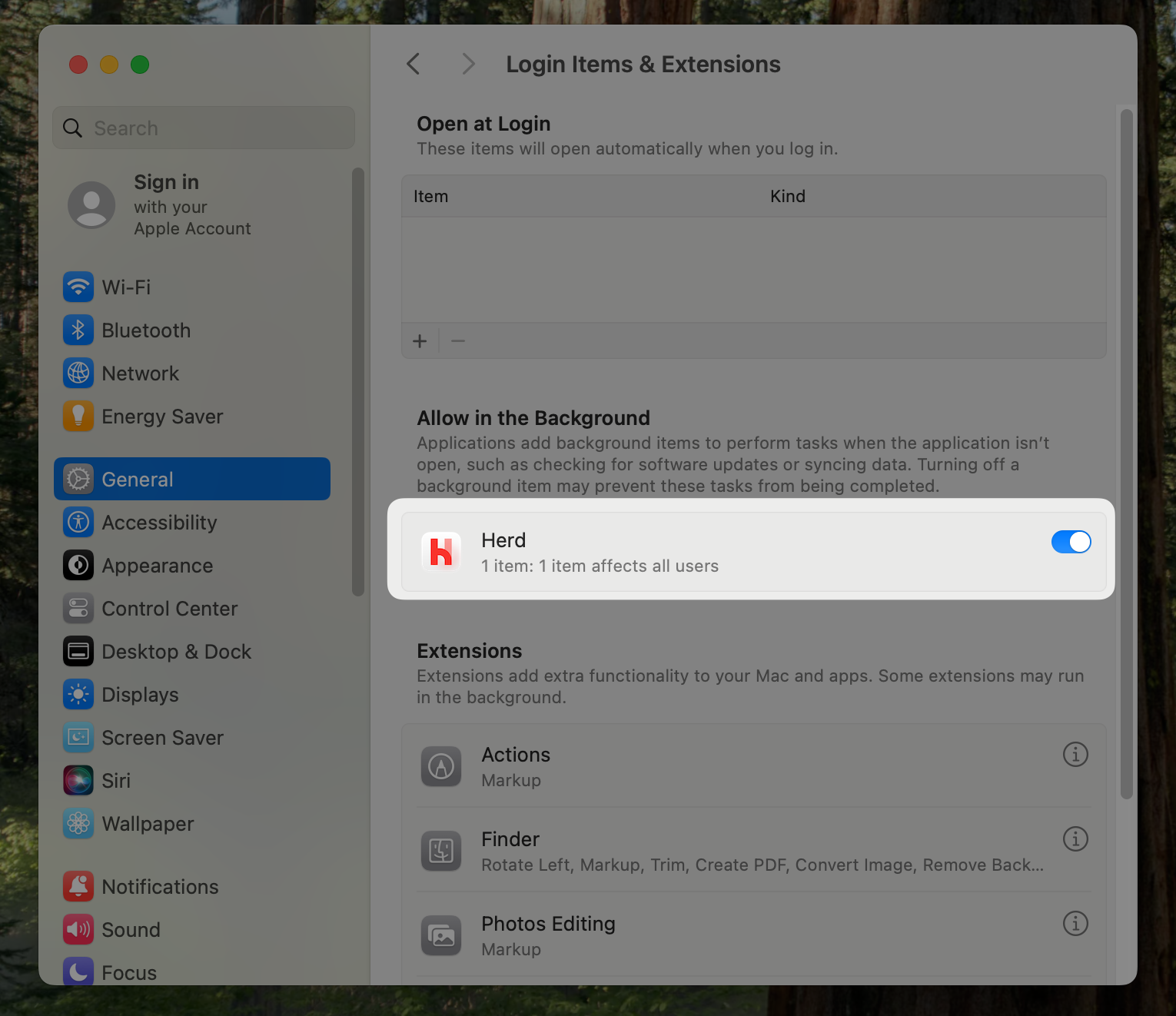
Task: Select Desktop & Dock label in sidebar
Action: pos(177,652)
